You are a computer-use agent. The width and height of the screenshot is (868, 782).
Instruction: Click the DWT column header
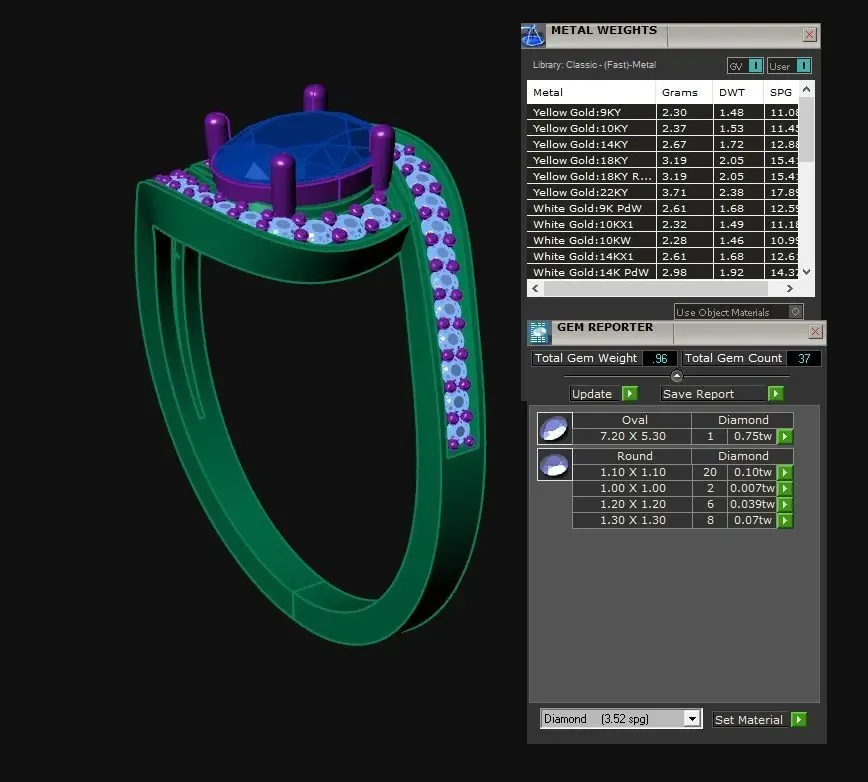(x=738, y=92)
